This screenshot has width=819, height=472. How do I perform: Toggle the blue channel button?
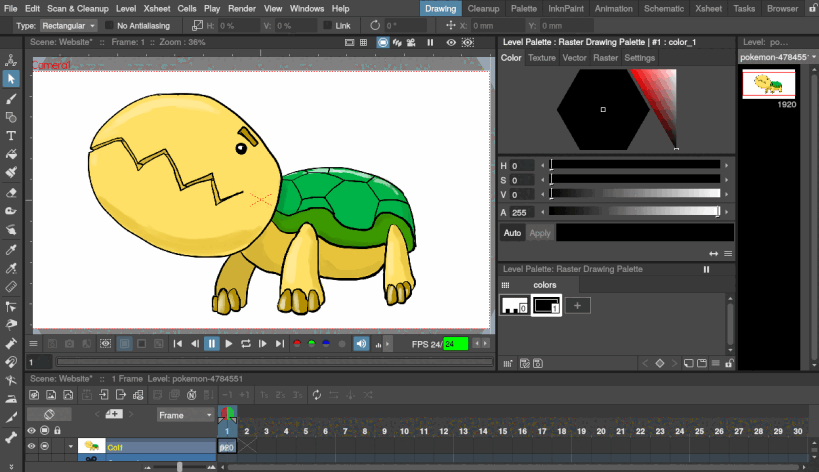coord(326,344)
